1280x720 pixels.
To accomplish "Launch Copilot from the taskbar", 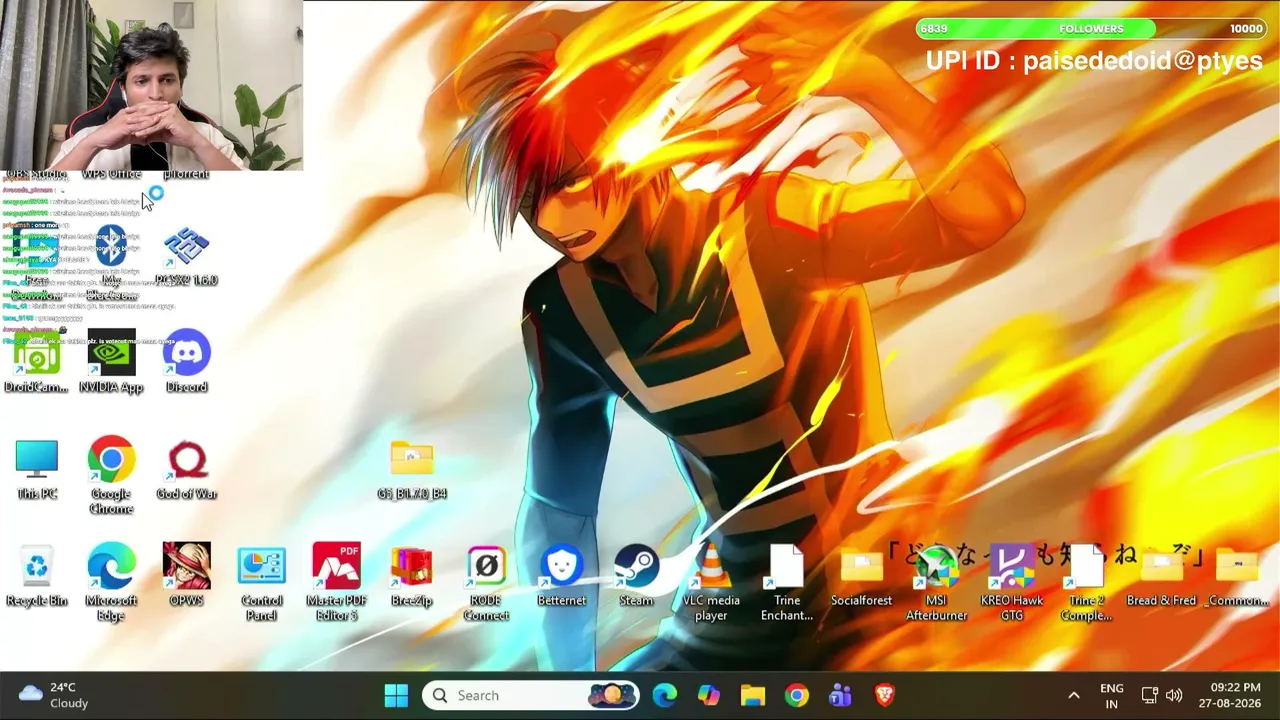I will [x=709, y=695].
